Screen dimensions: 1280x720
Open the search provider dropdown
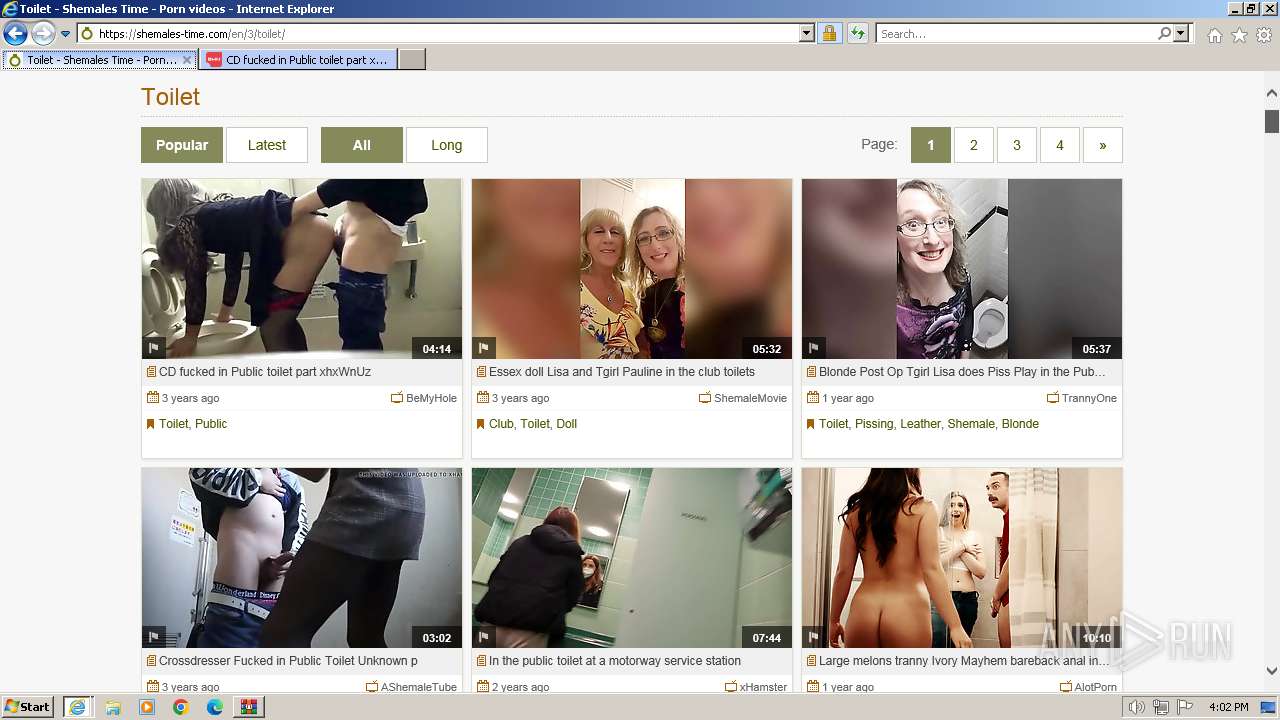[1181, 34]
